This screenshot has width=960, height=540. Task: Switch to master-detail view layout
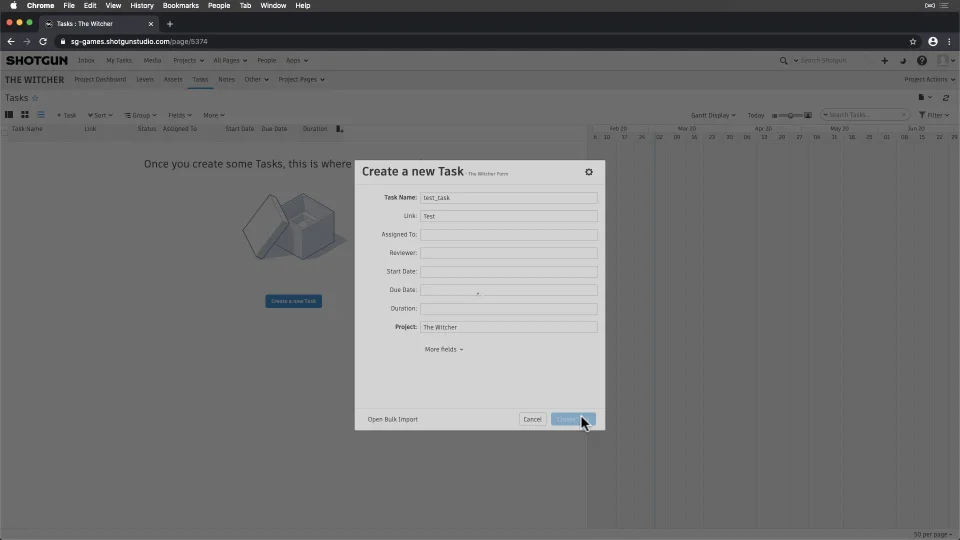coord(9,114)
